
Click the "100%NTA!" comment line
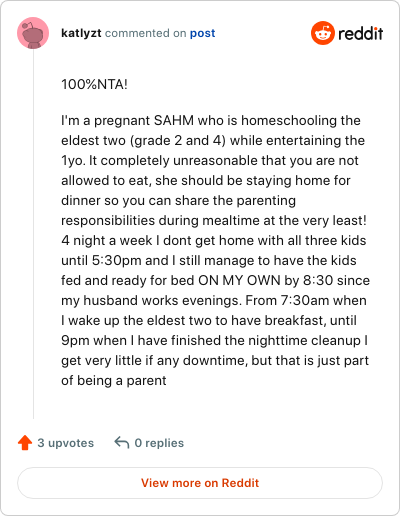tap(94, 84)
